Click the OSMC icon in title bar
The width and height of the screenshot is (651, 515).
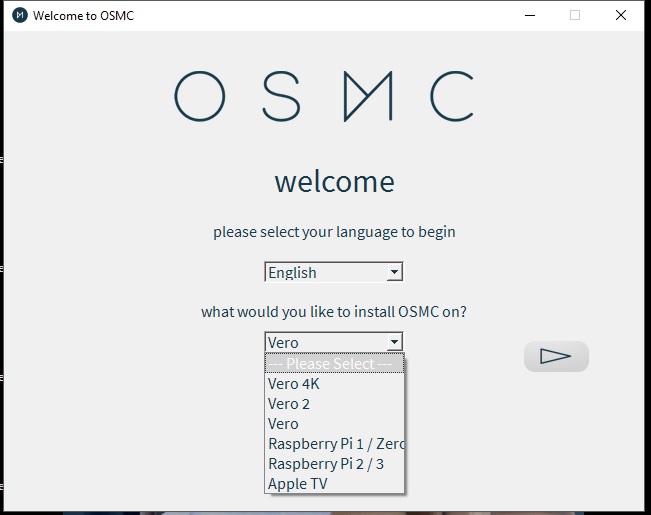point(20,15)
